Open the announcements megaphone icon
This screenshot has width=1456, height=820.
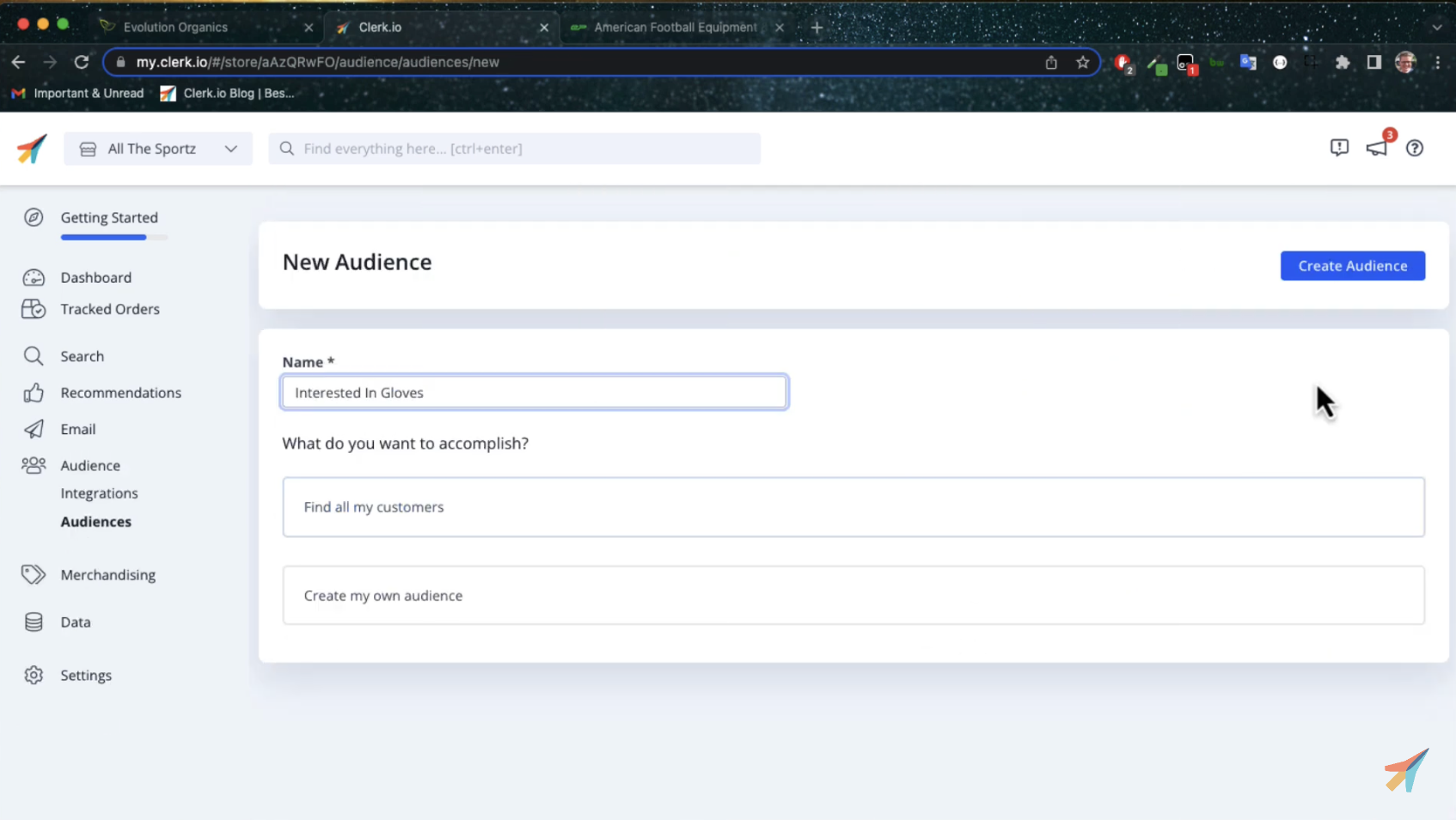1376,148
